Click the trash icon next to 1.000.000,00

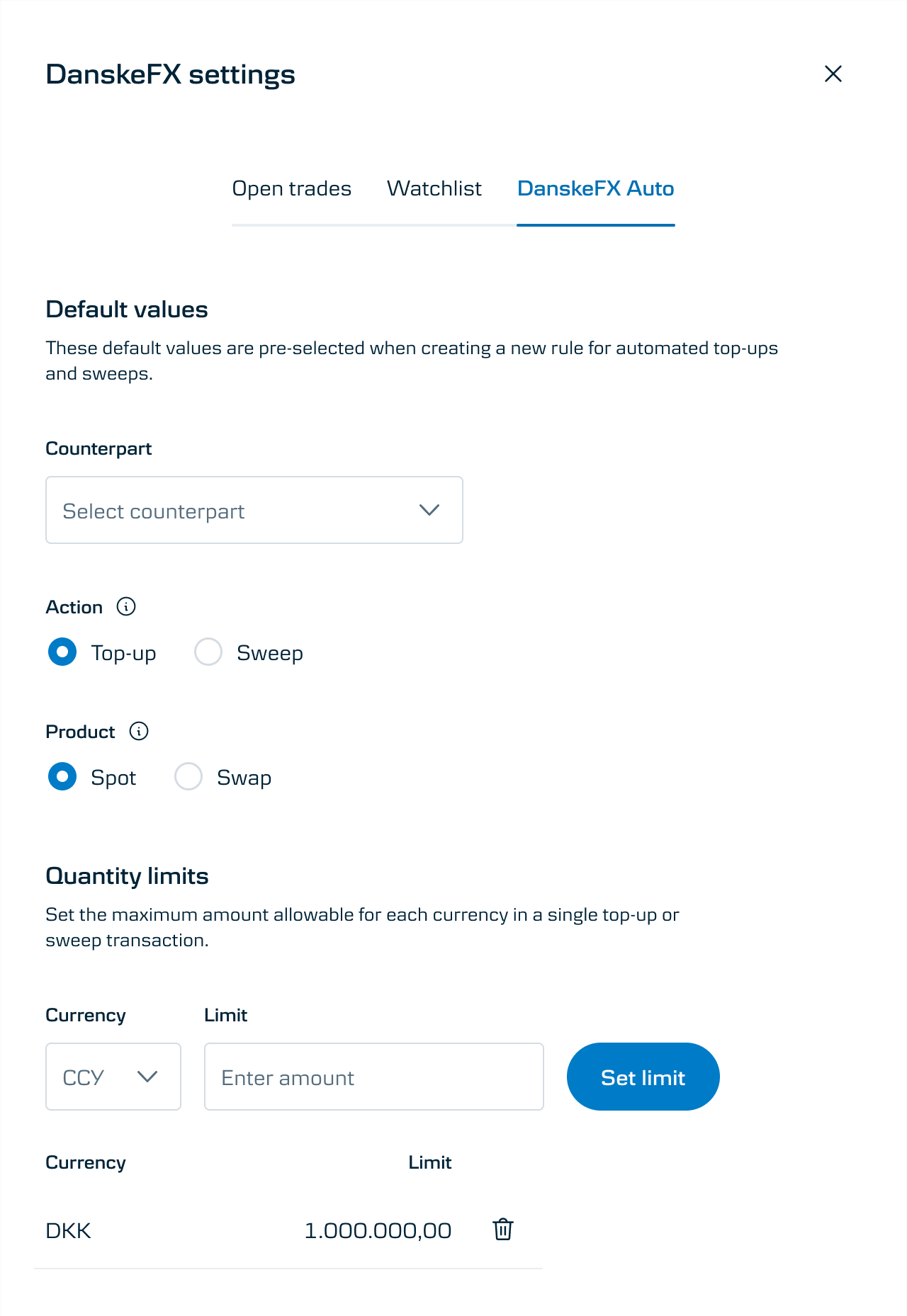point(502,1230)
